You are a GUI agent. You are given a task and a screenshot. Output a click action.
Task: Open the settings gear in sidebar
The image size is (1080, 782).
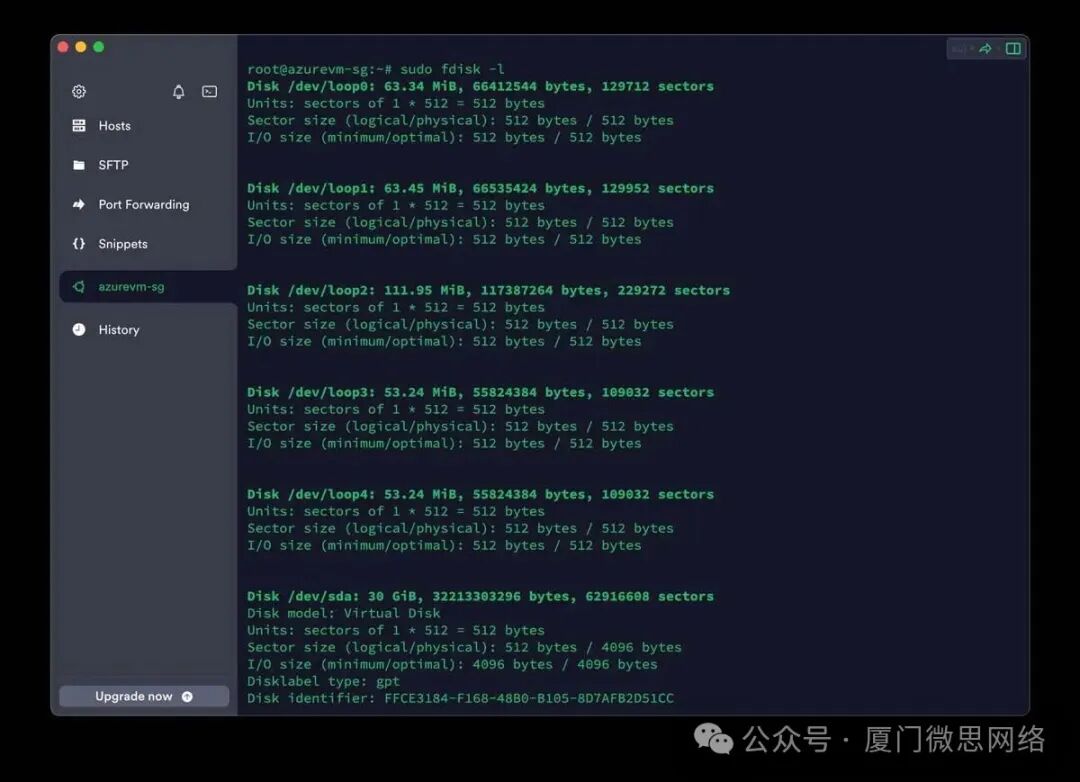[x=79, y=92]
